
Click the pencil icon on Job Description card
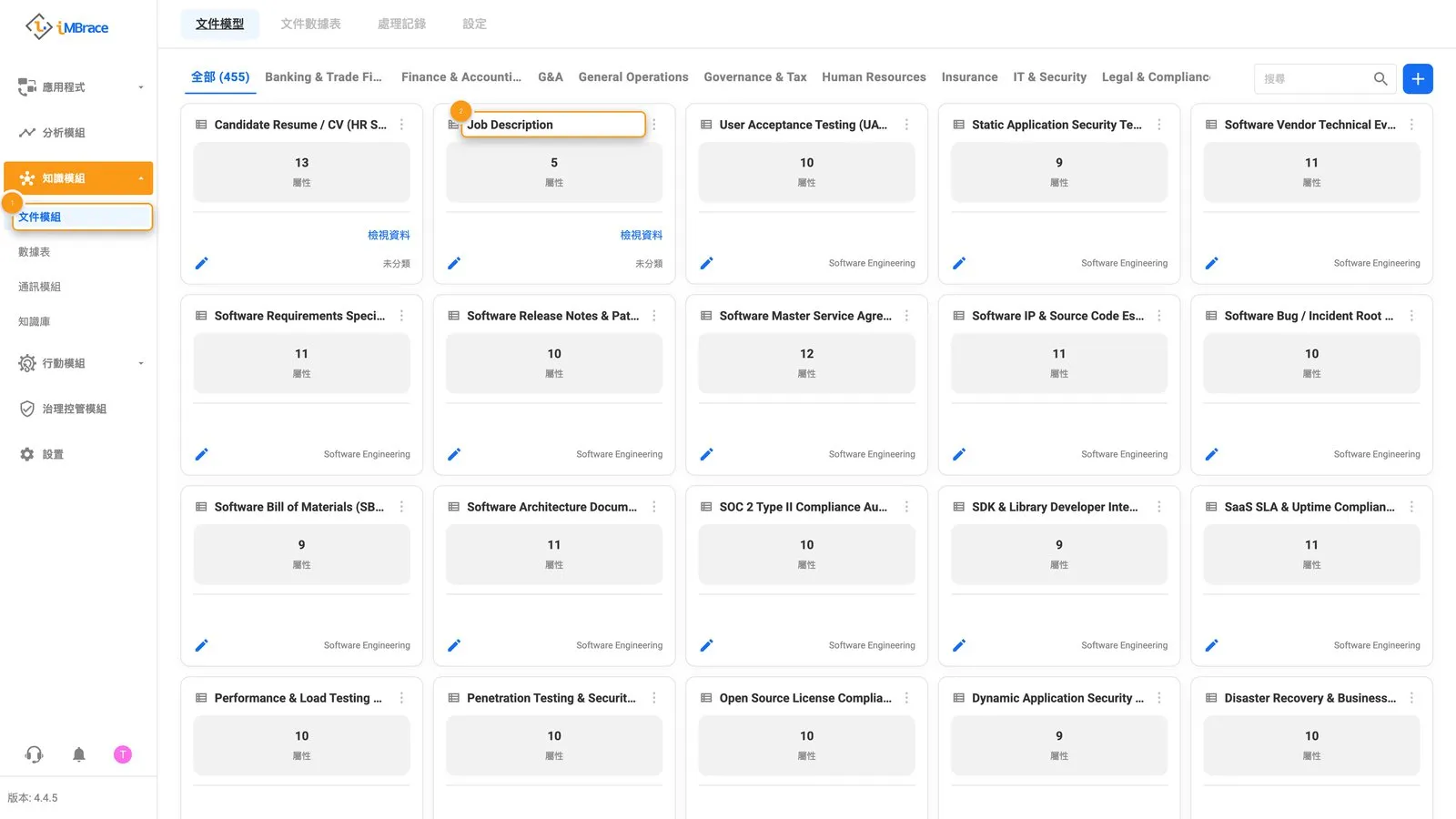pyautogui.click(x=454, y=263)
